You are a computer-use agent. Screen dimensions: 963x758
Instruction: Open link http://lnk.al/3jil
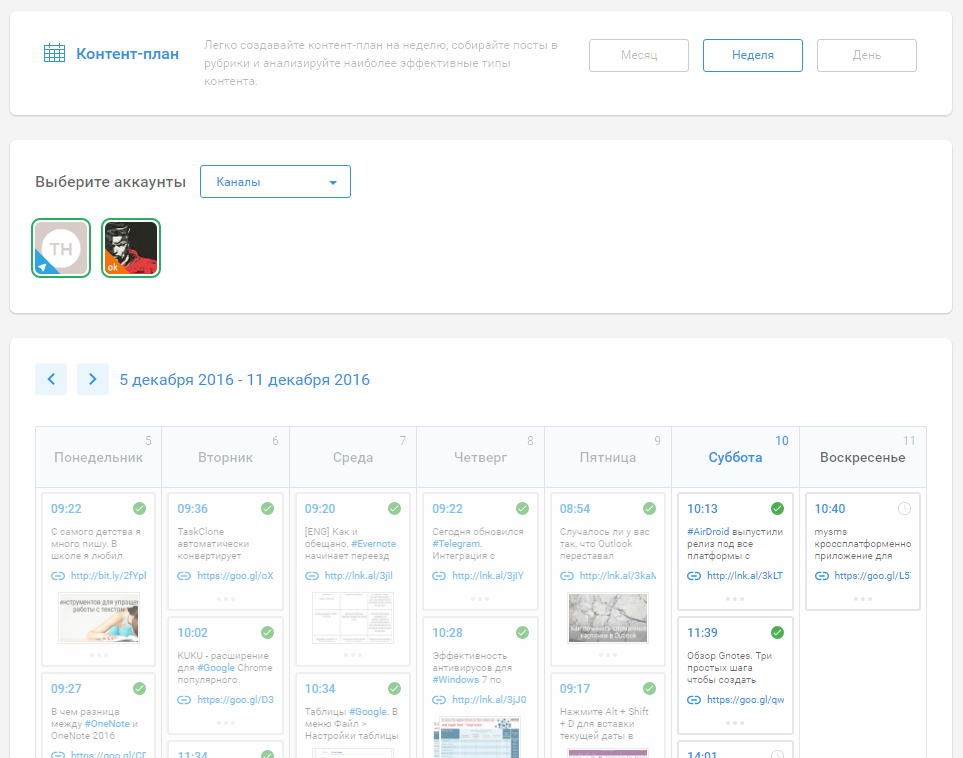click(358, 576)
